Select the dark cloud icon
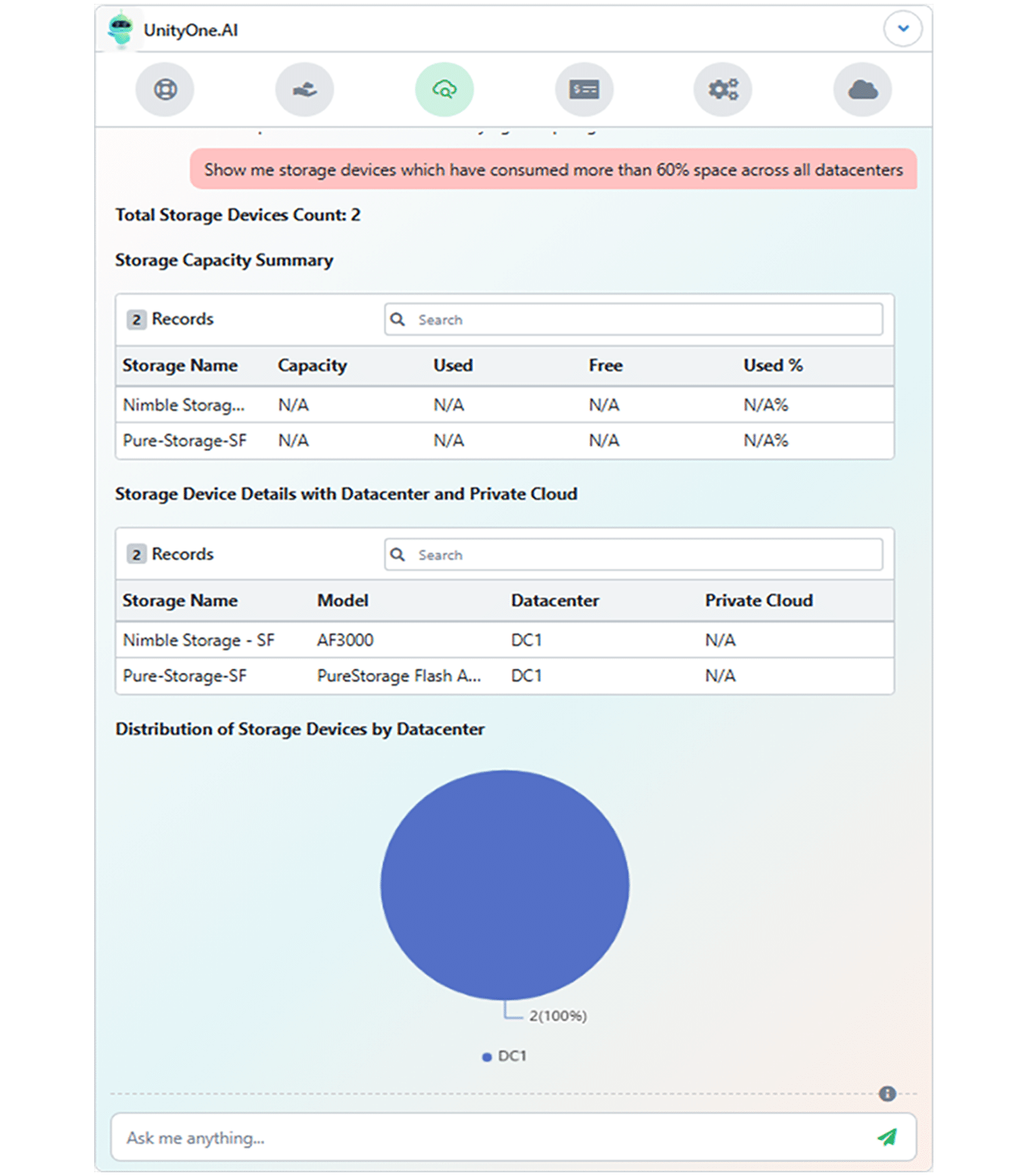Image resolution: width=1029 pixels, height=1176 pixels. (x=862, y=90)
